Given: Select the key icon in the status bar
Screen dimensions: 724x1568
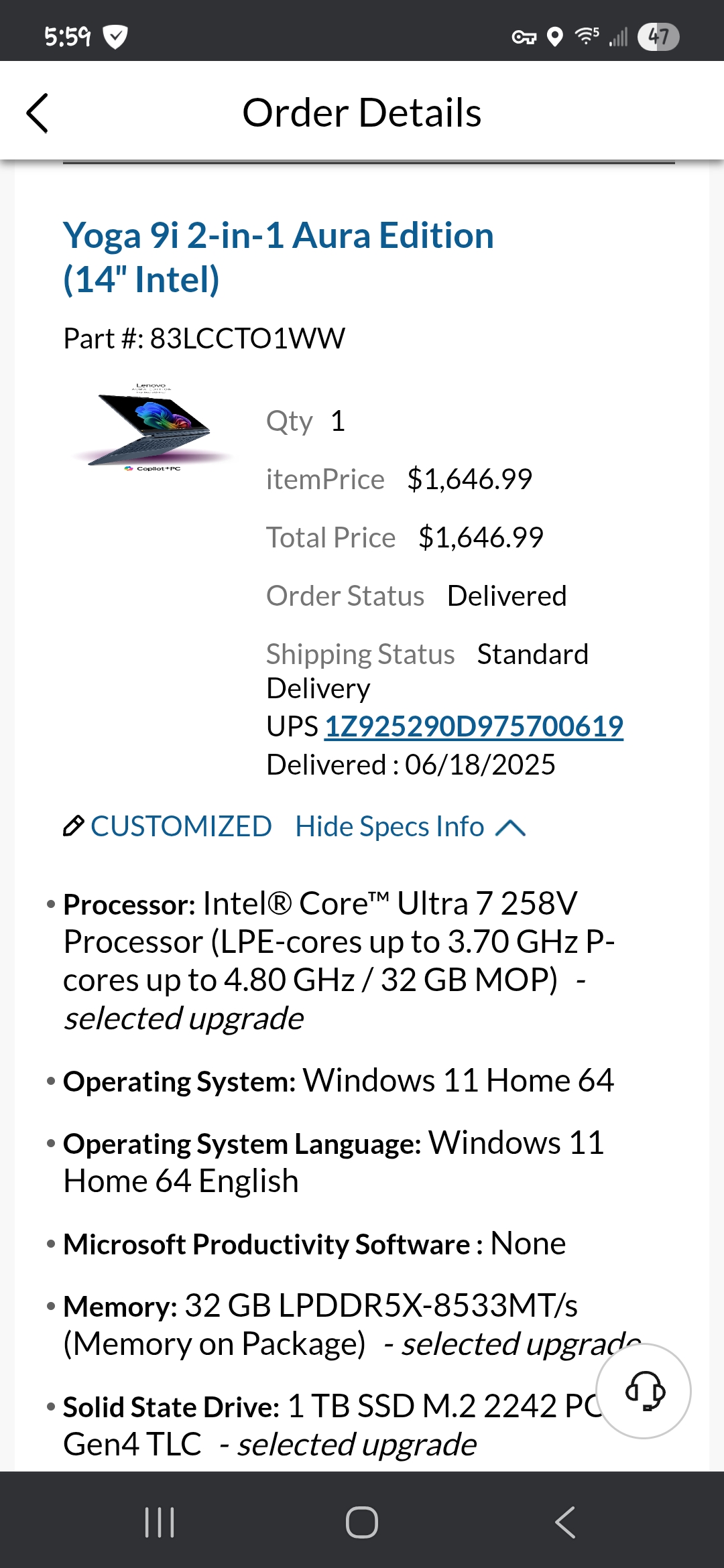Looking at the screenshot, I should 525,37.
